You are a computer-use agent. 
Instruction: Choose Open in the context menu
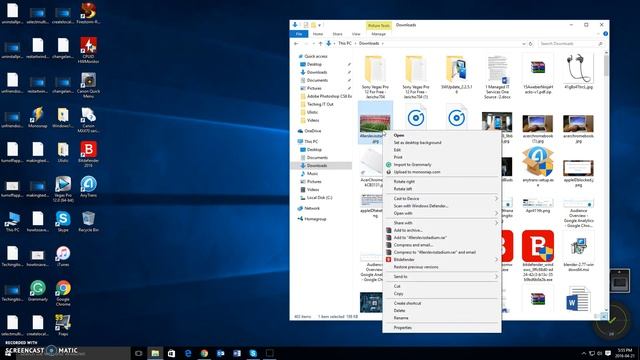(x=442, y=135)
